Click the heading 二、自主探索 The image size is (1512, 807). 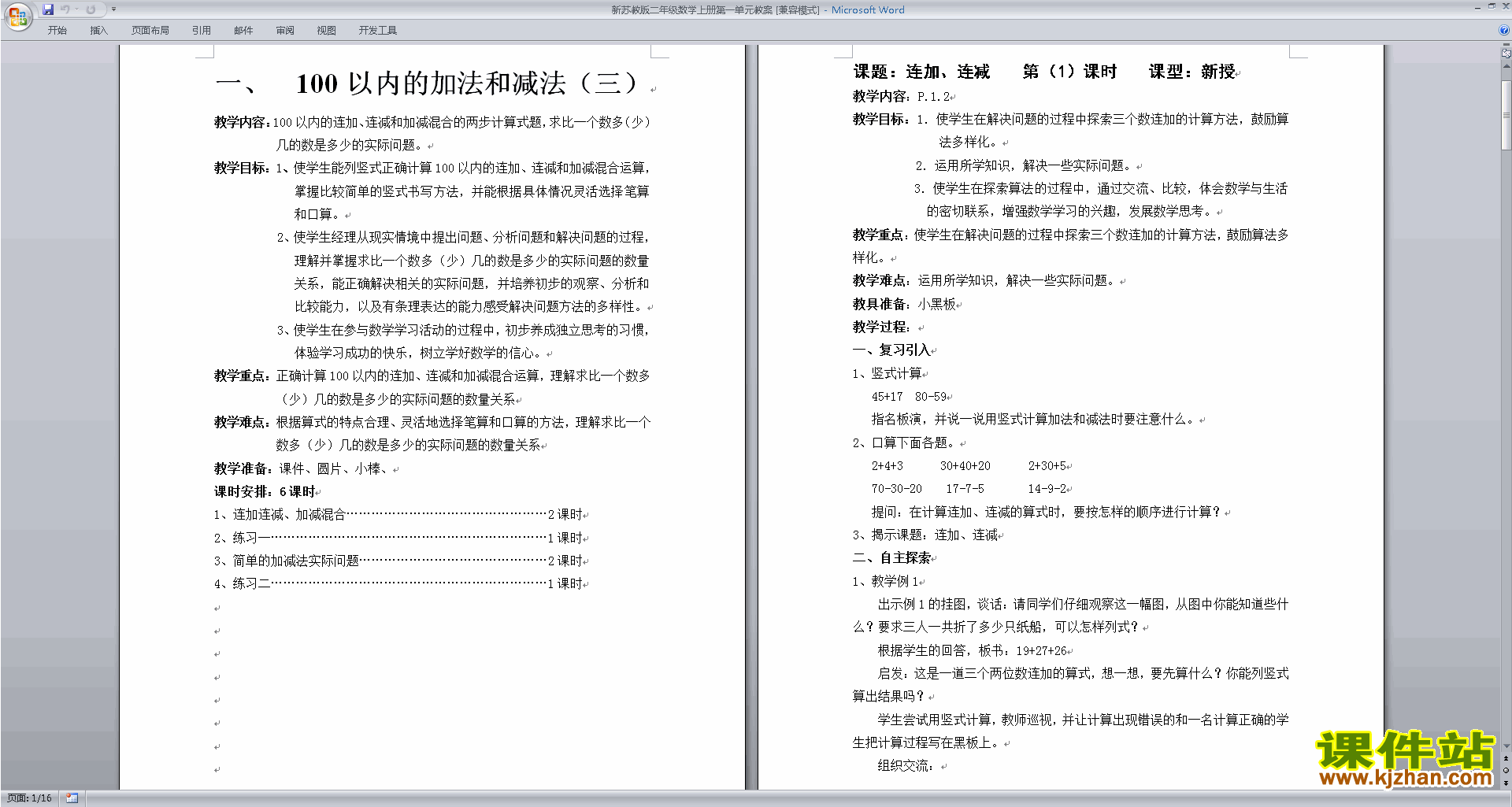891,558
